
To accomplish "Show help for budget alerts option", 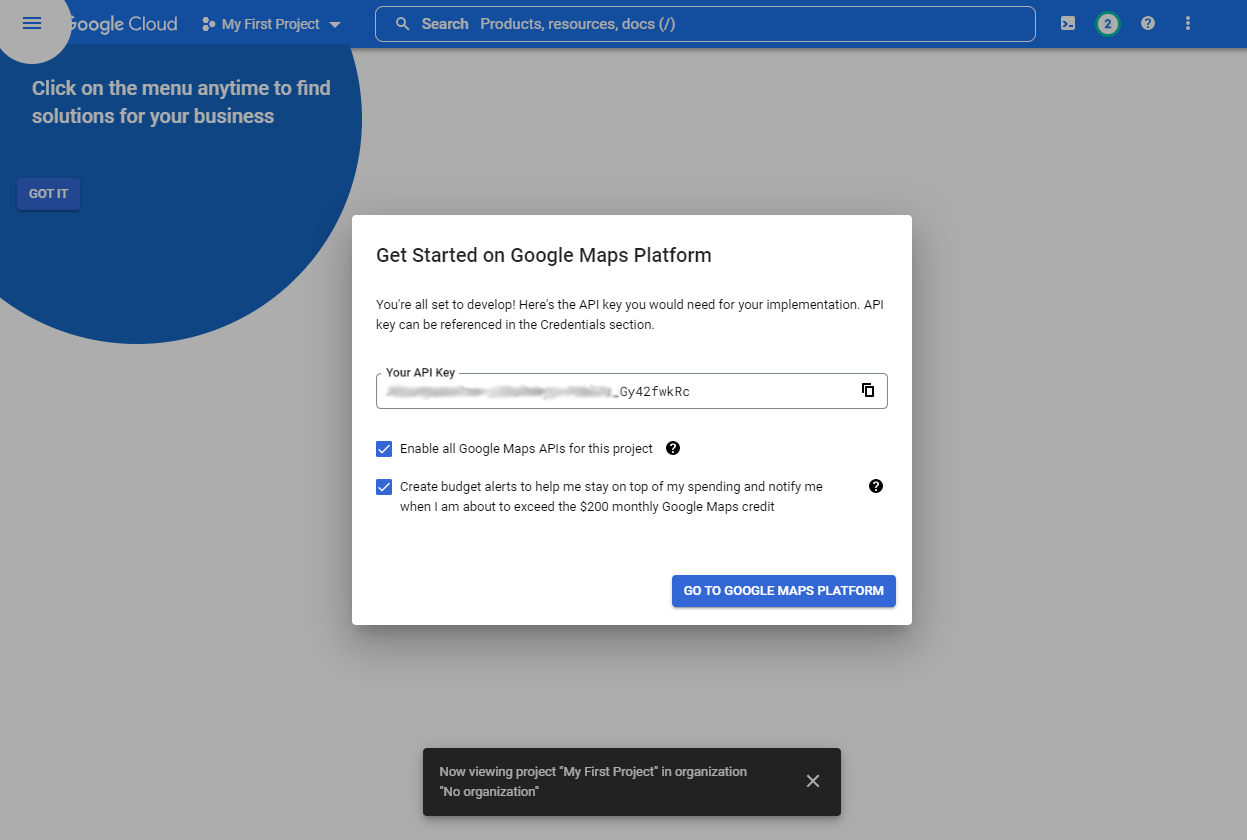I will tap(876, 486).
